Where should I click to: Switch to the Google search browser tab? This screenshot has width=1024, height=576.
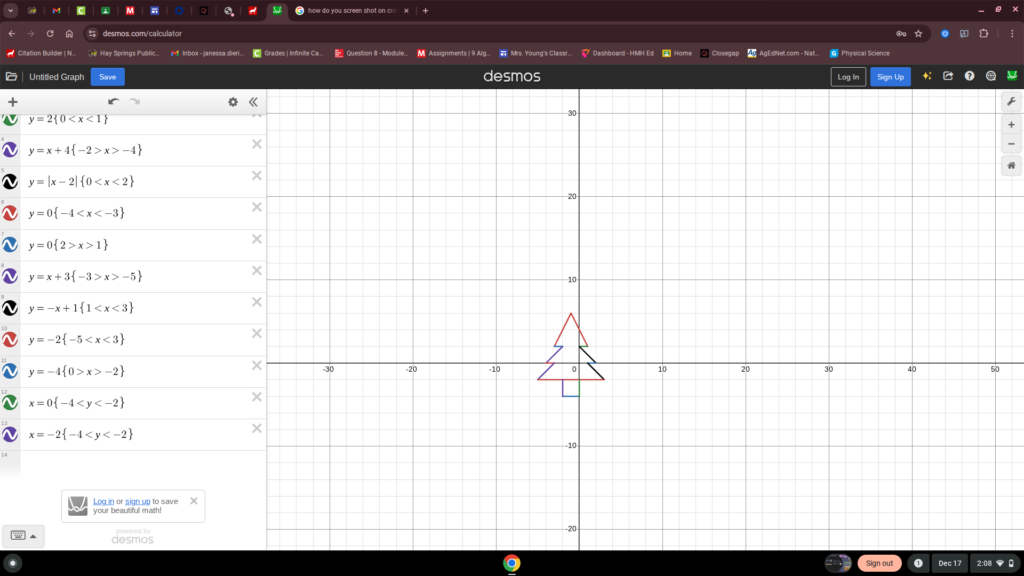pos(350,10)
